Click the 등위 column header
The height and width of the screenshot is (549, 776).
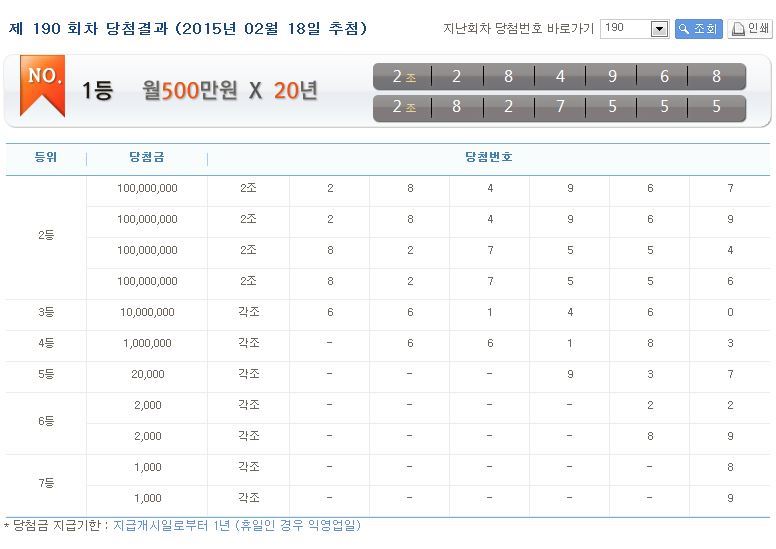coord(46,158)
